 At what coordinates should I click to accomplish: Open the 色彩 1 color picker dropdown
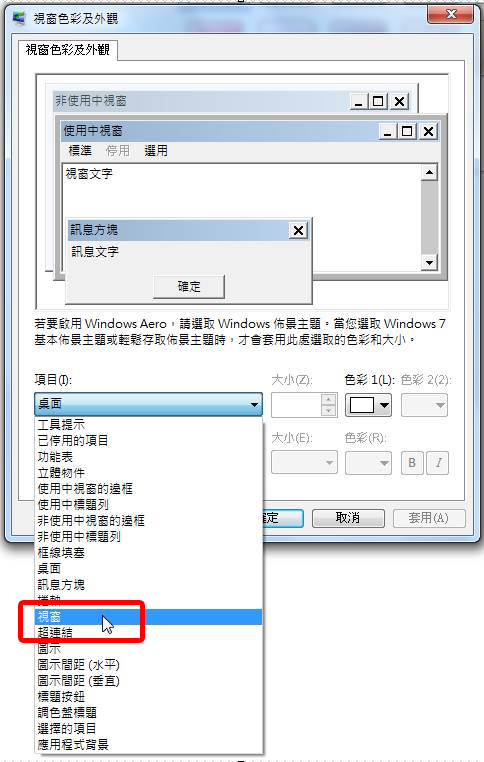368,405
